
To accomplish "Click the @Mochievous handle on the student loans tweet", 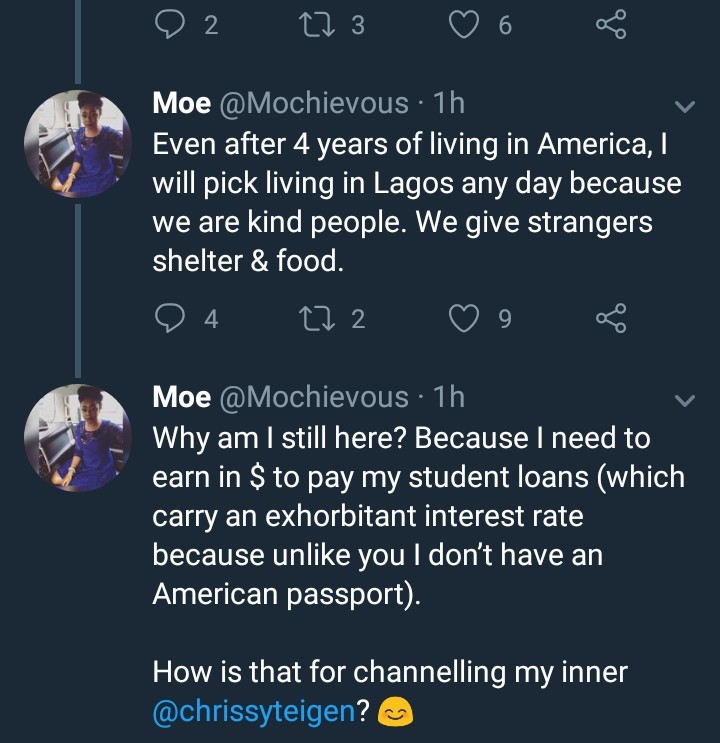I will [313, 397].
